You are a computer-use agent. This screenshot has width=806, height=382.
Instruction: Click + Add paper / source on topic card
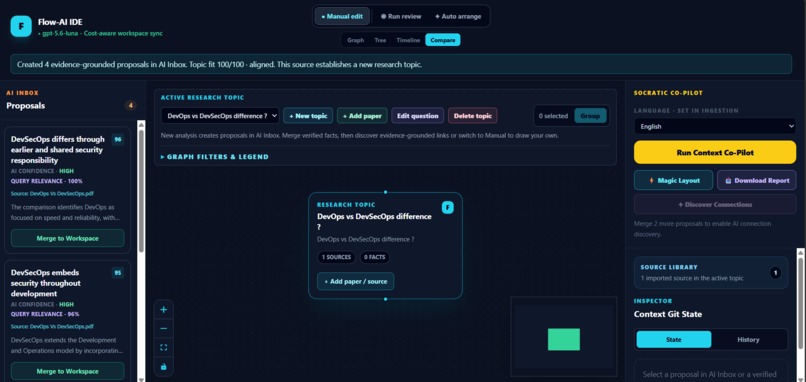click(x=356, y=281)
